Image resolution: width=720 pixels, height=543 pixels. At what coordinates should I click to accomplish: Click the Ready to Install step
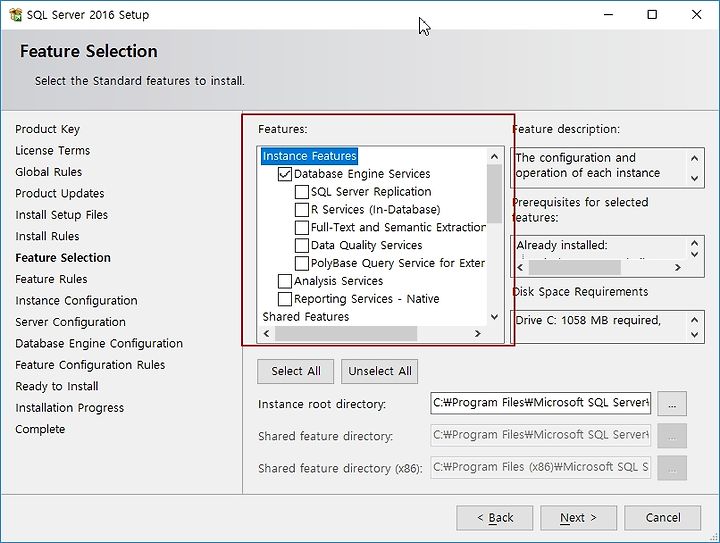pyautogui.click(x=56, y=386)
